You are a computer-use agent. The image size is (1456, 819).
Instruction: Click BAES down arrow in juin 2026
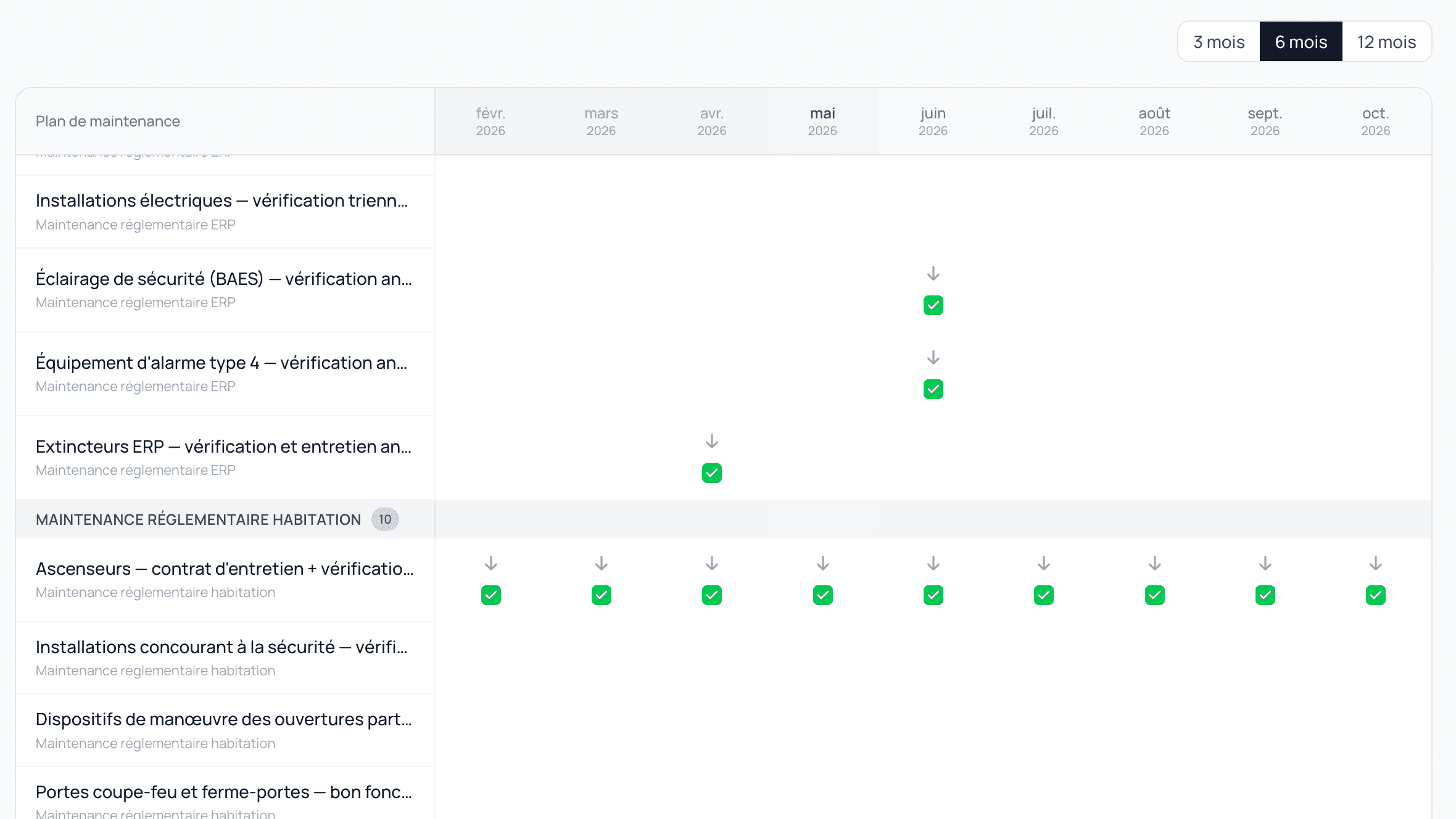point(933,273)
